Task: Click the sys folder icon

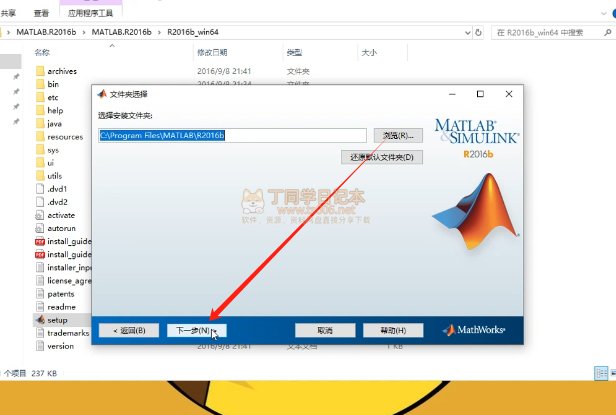Action: (40, 150)
